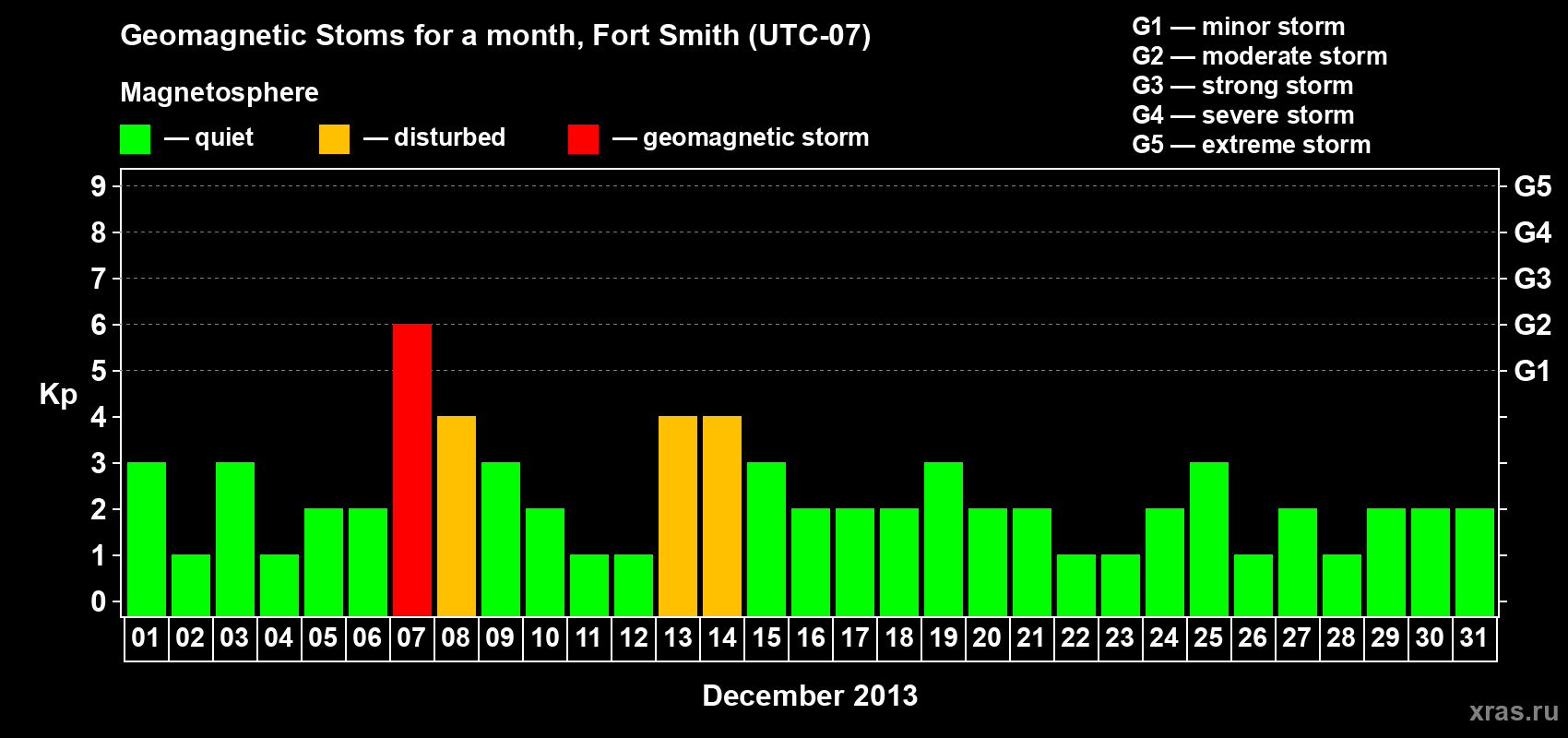The image size is (1568, 738).
Task: Click the 'G3' right axis label
Action: [1533, 279]
